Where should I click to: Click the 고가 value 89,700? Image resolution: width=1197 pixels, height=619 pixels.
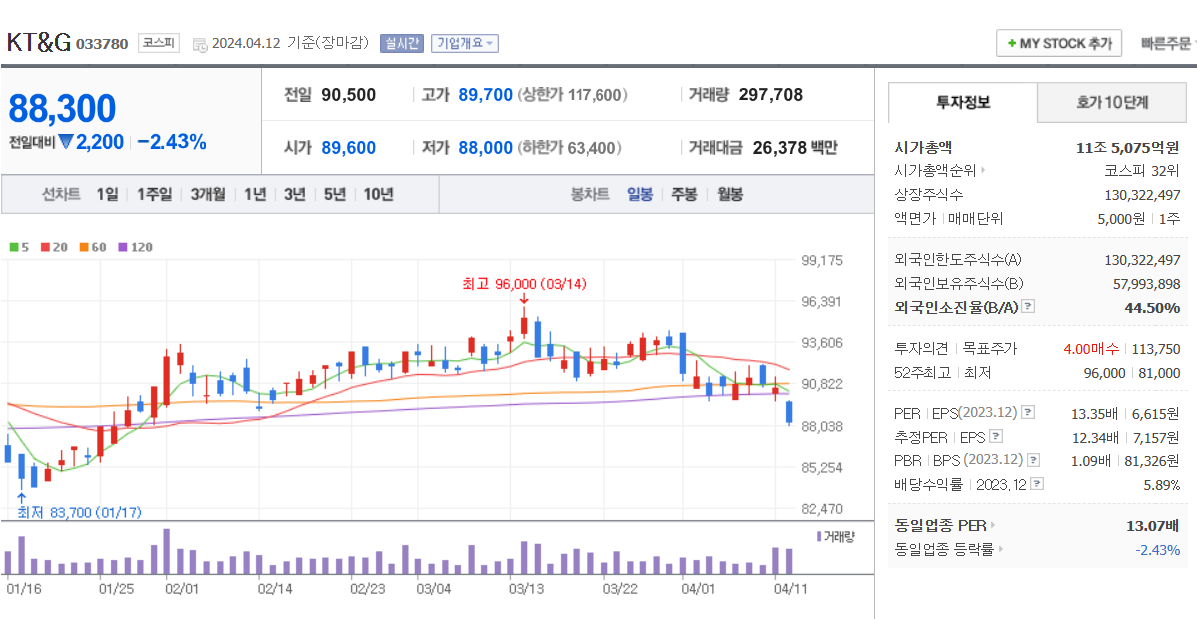point(486,95)
